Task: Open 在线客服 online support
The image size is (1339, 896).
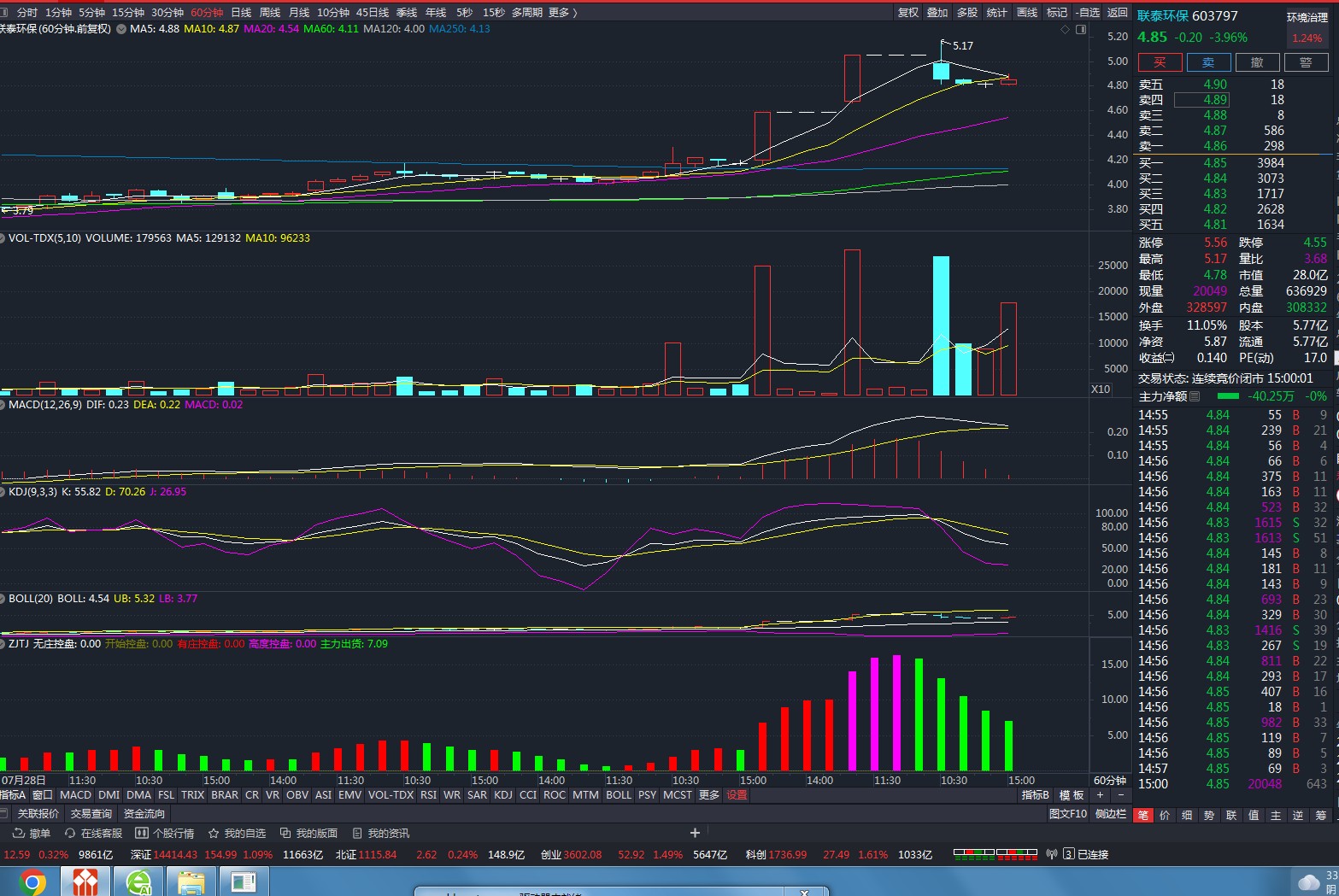Action: [93, 833]
